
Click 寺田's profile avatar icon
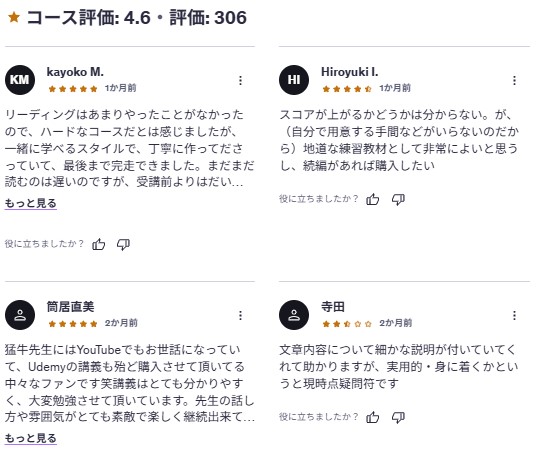point(294,315)
